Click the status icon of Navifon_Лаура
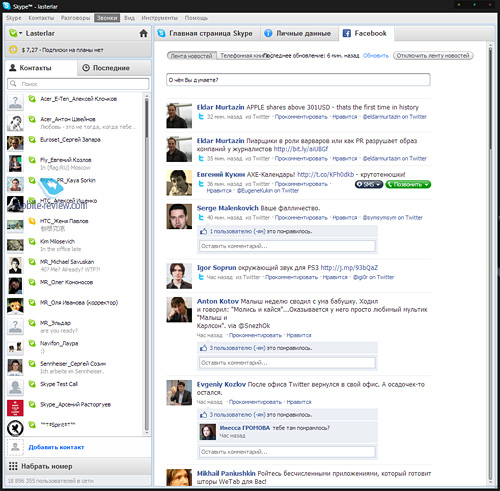Viewport: 500px width, 491px height. pos(32,343)
